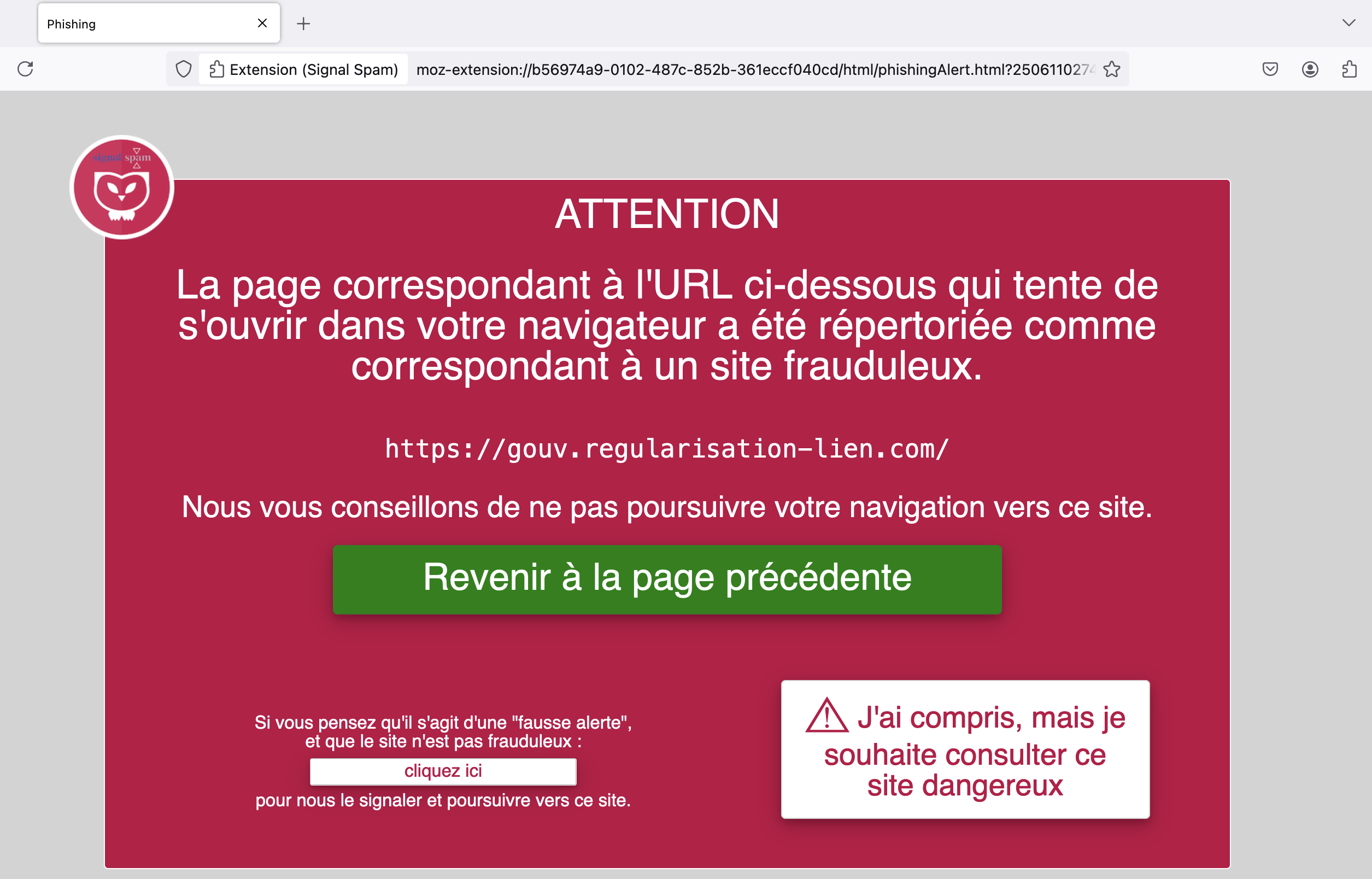1372x879 pixels.
Task: Click the flagged gouv.regularisation-lien.com URL text
Action: coord(667,449)
